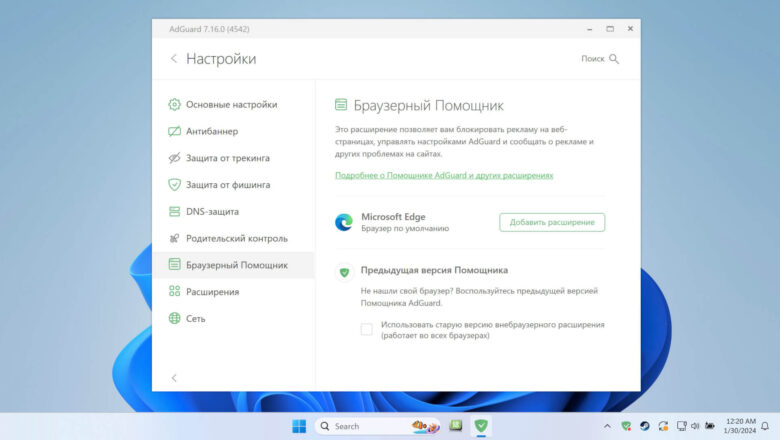Click the Браузерный Помощник sidebar icon
Viewport: 780px width, 440px height.
(174, 264)
